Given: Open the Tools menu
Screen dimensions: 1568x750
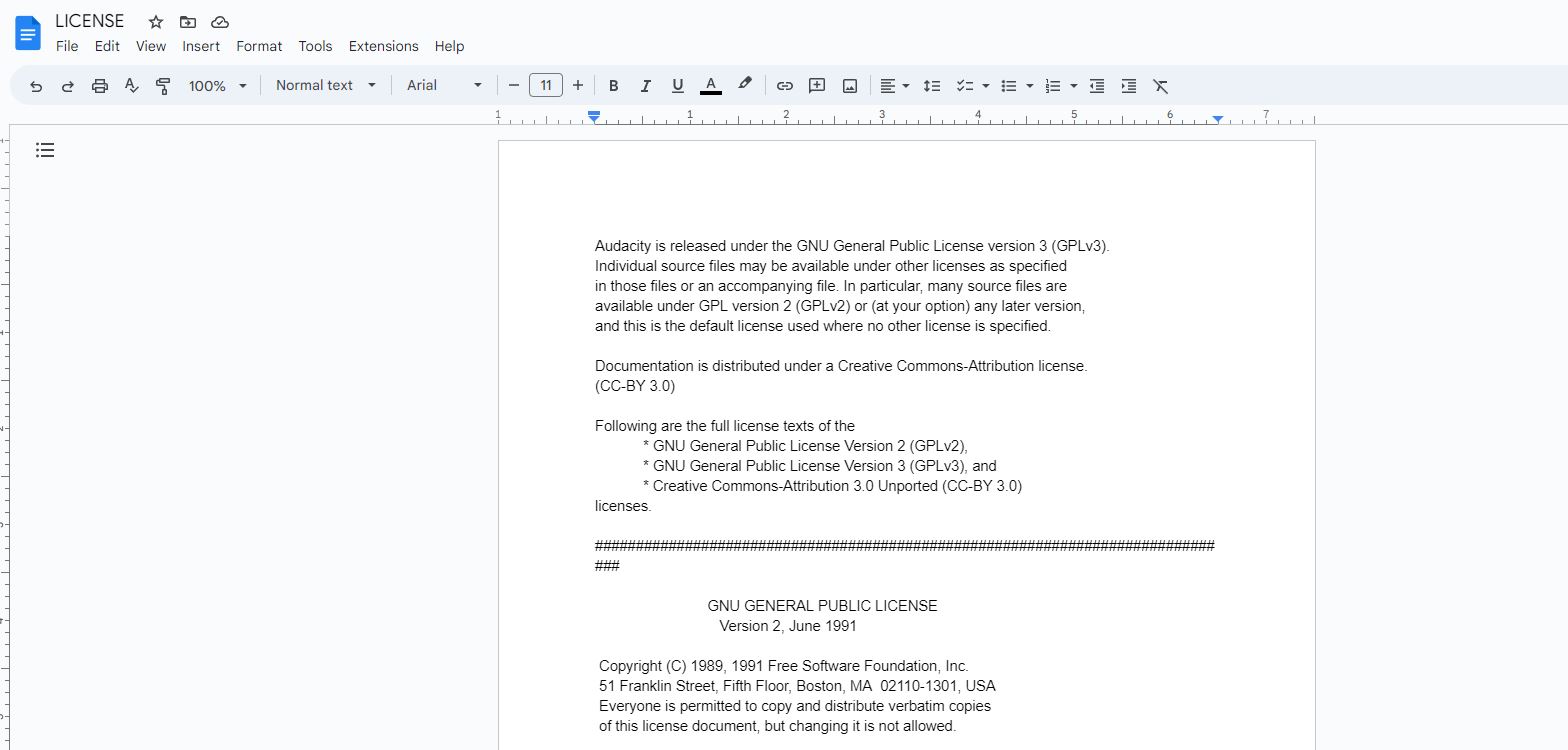Looking at the screenshot, I should (x=315, y=46).
